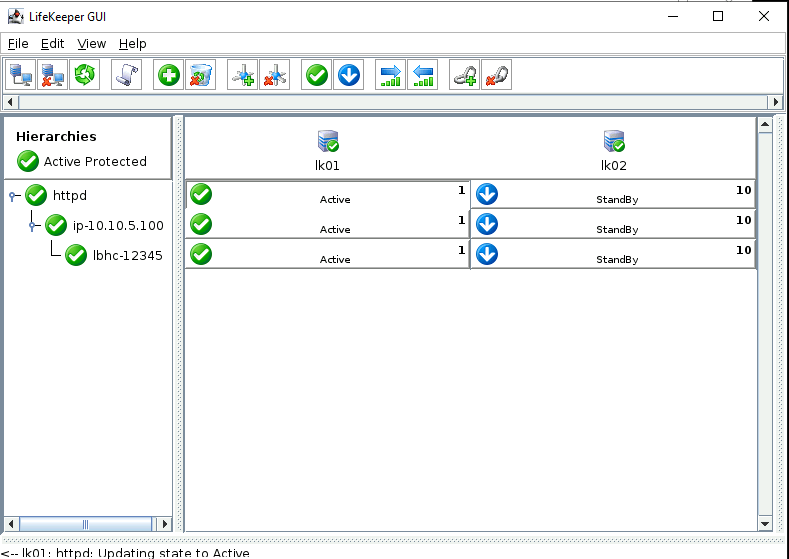Click the status table's scroll down arrow

(765, 524)
